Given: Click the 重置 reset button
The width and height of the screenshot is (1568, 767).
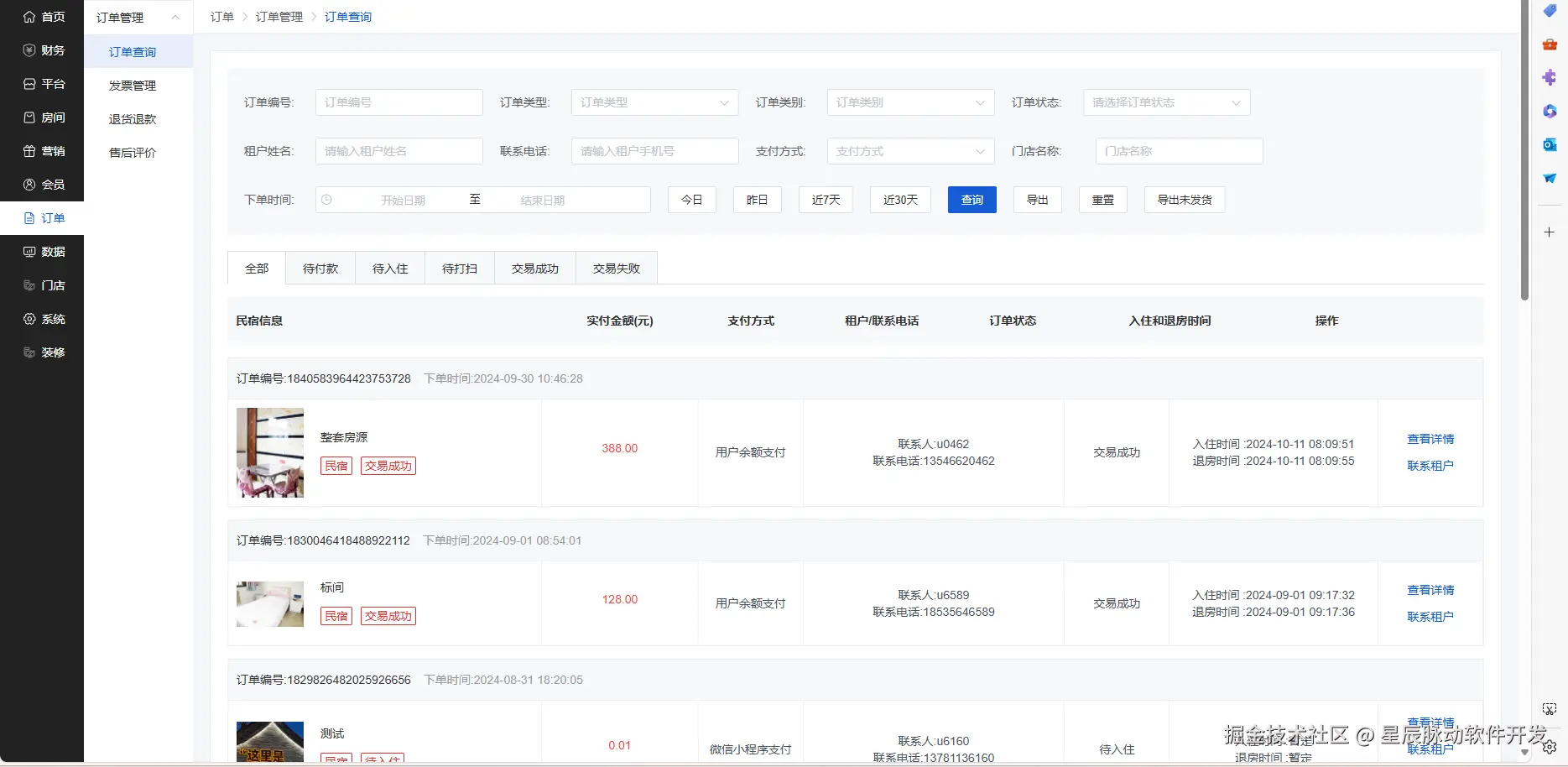Looking at the screenshot, I should click(x=1103, y=200).
